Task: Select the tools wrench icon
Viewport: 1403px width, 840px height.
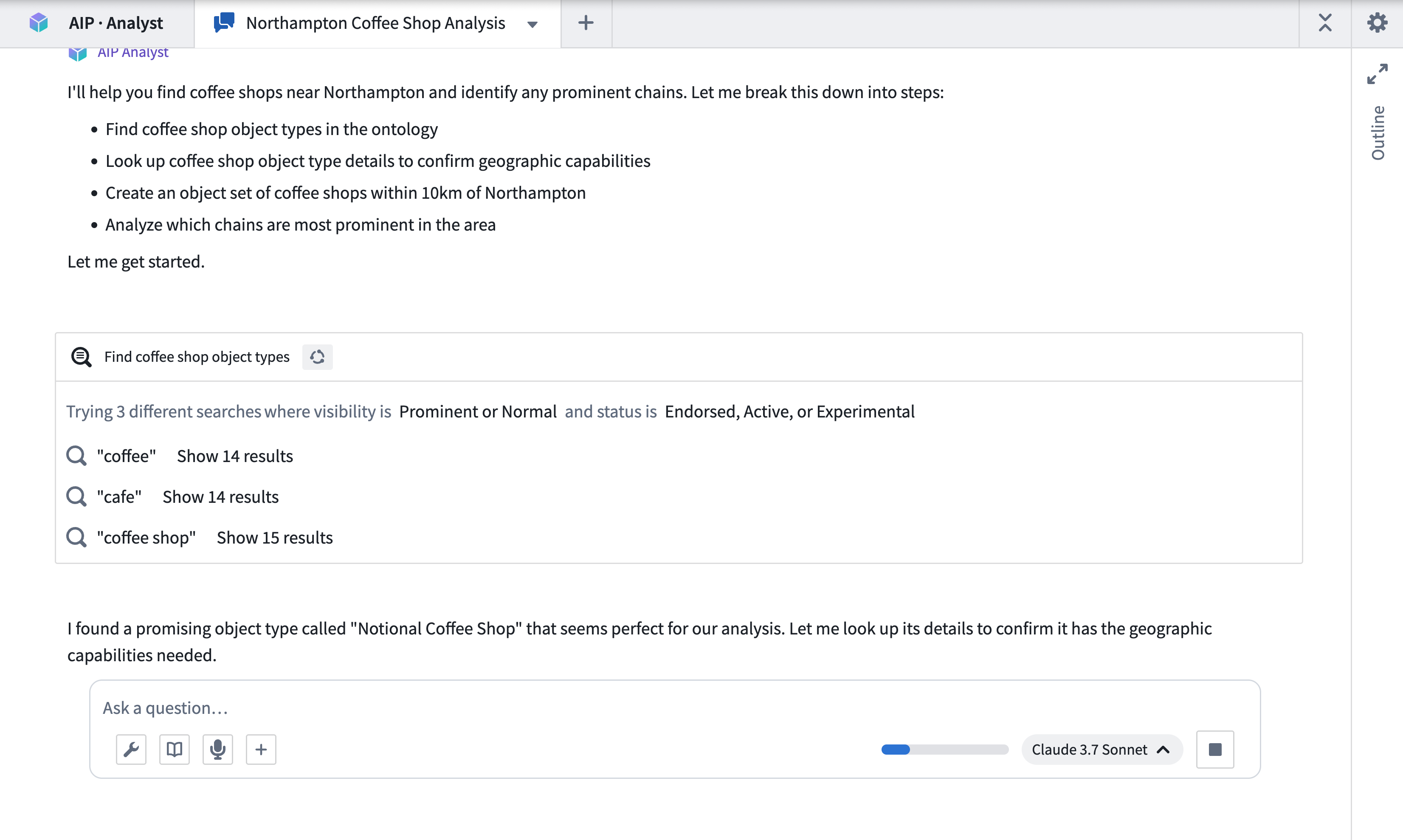Action: tap(131, 749)
